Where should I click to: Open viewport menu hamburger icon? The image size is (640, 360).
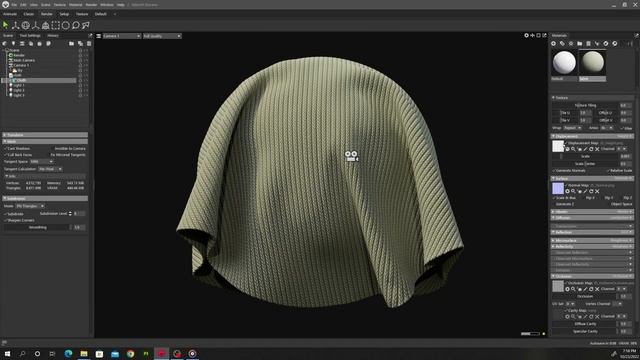(99, 36)
